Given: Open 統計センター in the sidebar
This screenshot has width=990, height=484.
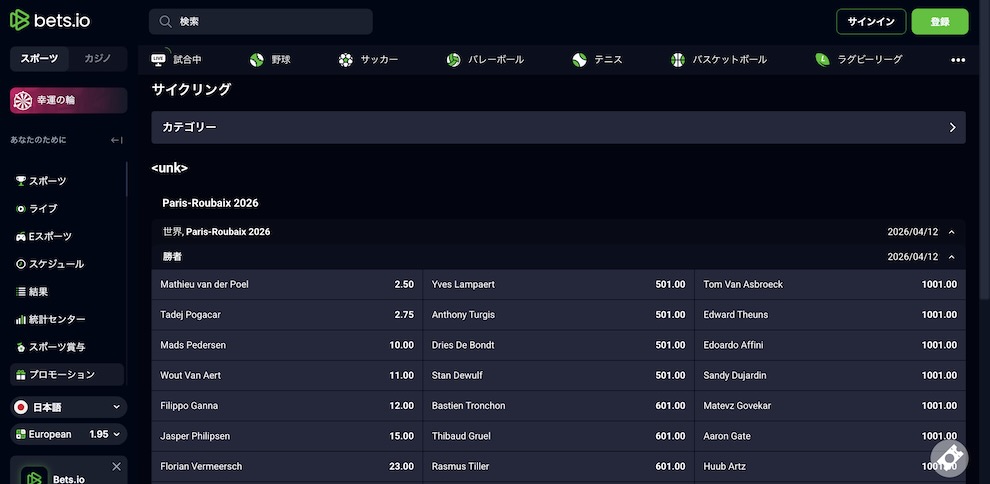Looking at the screenshot, I should 68,320.
